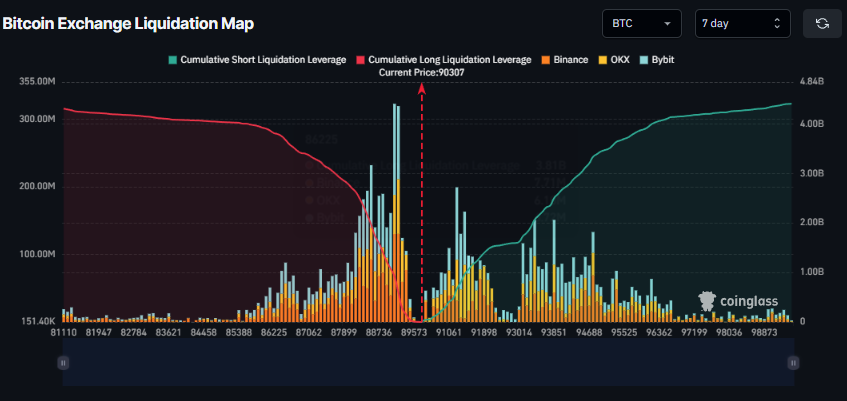
Task: Click the light blue Bybit legend swatch
Action: [643, 60]
